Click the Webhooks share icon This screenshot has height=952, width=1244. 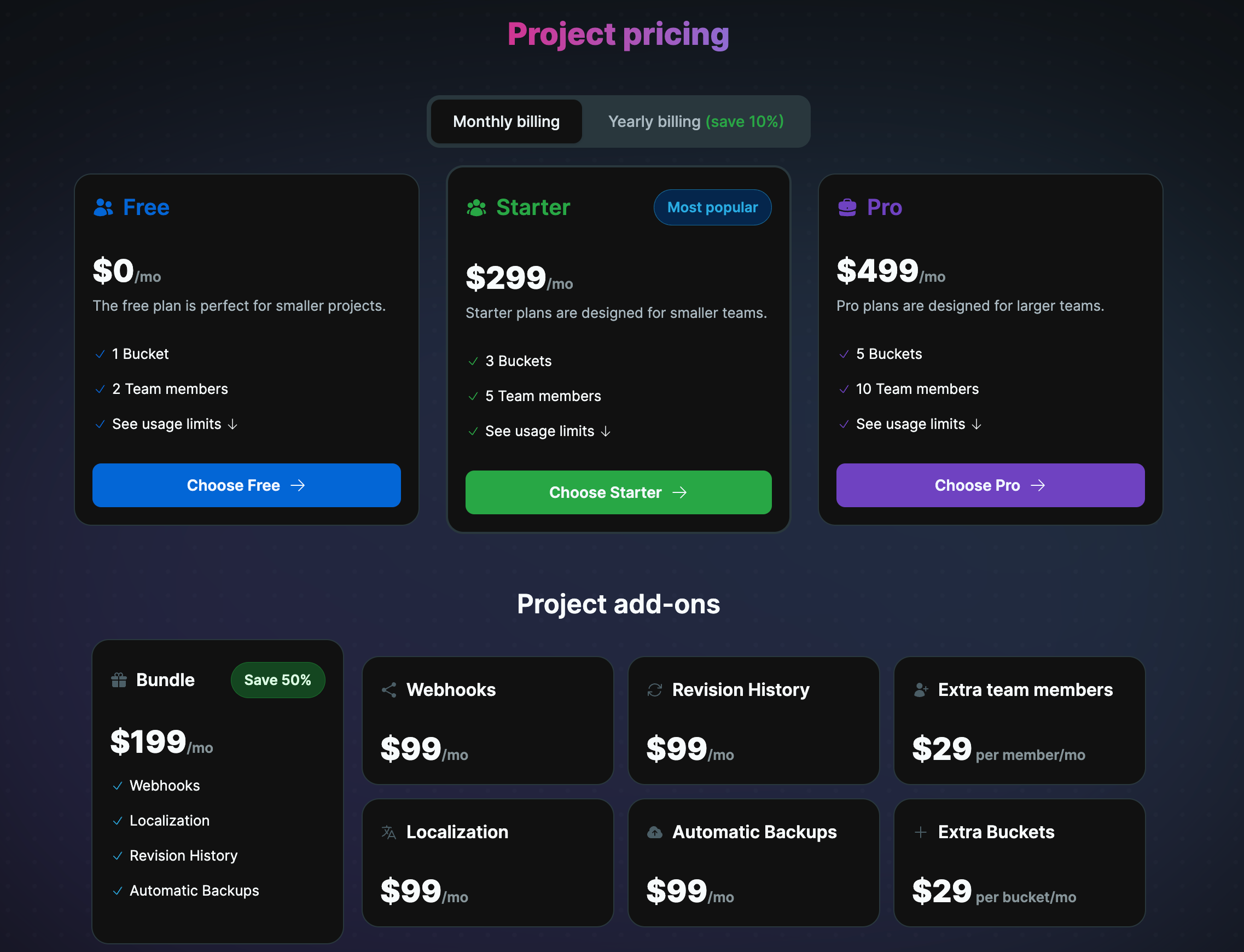pyautogui.click(x=389, y=689)
